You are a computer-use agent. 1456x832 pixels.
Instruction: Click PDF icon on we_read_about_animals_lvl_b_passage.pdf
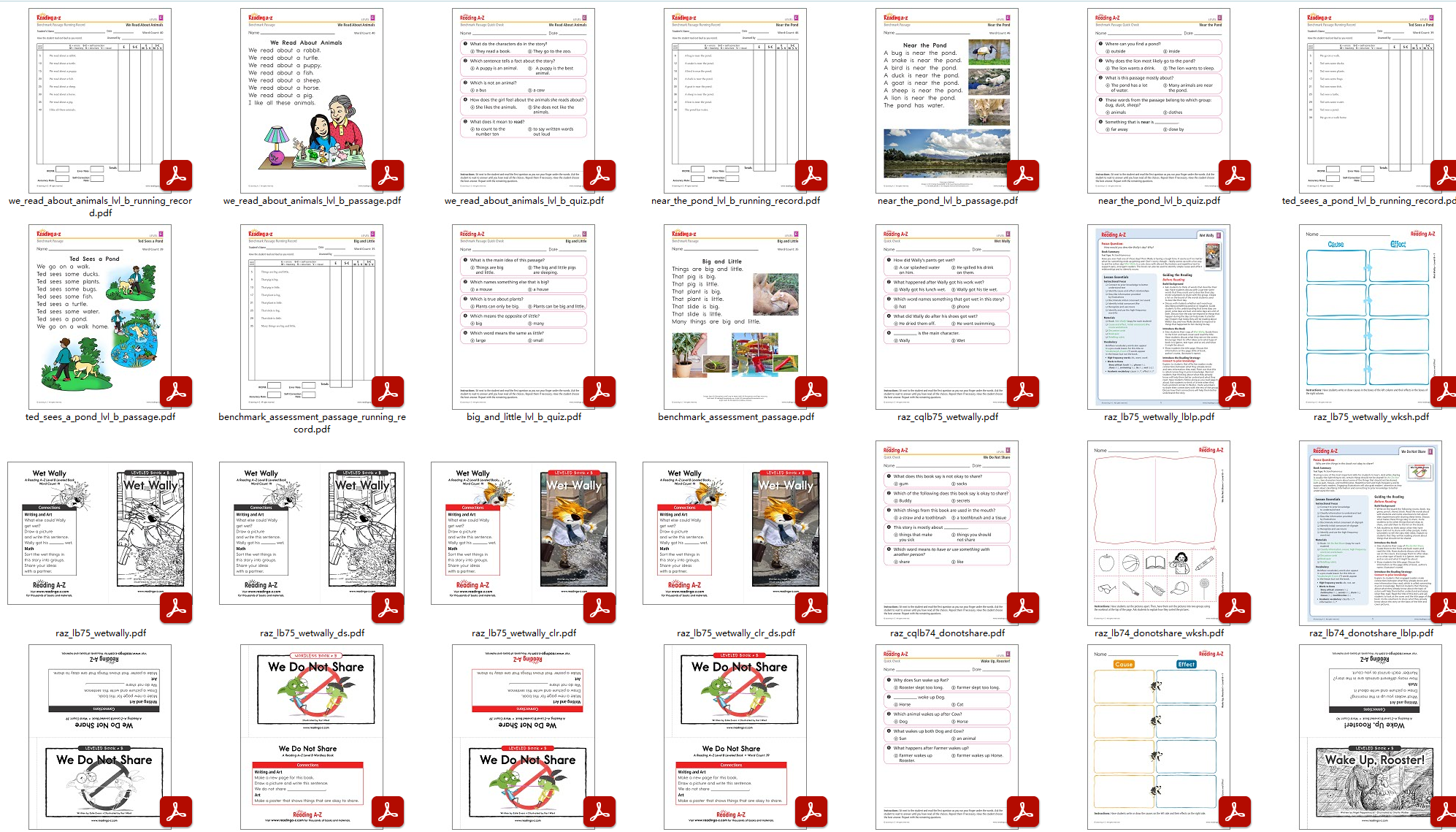388,176
